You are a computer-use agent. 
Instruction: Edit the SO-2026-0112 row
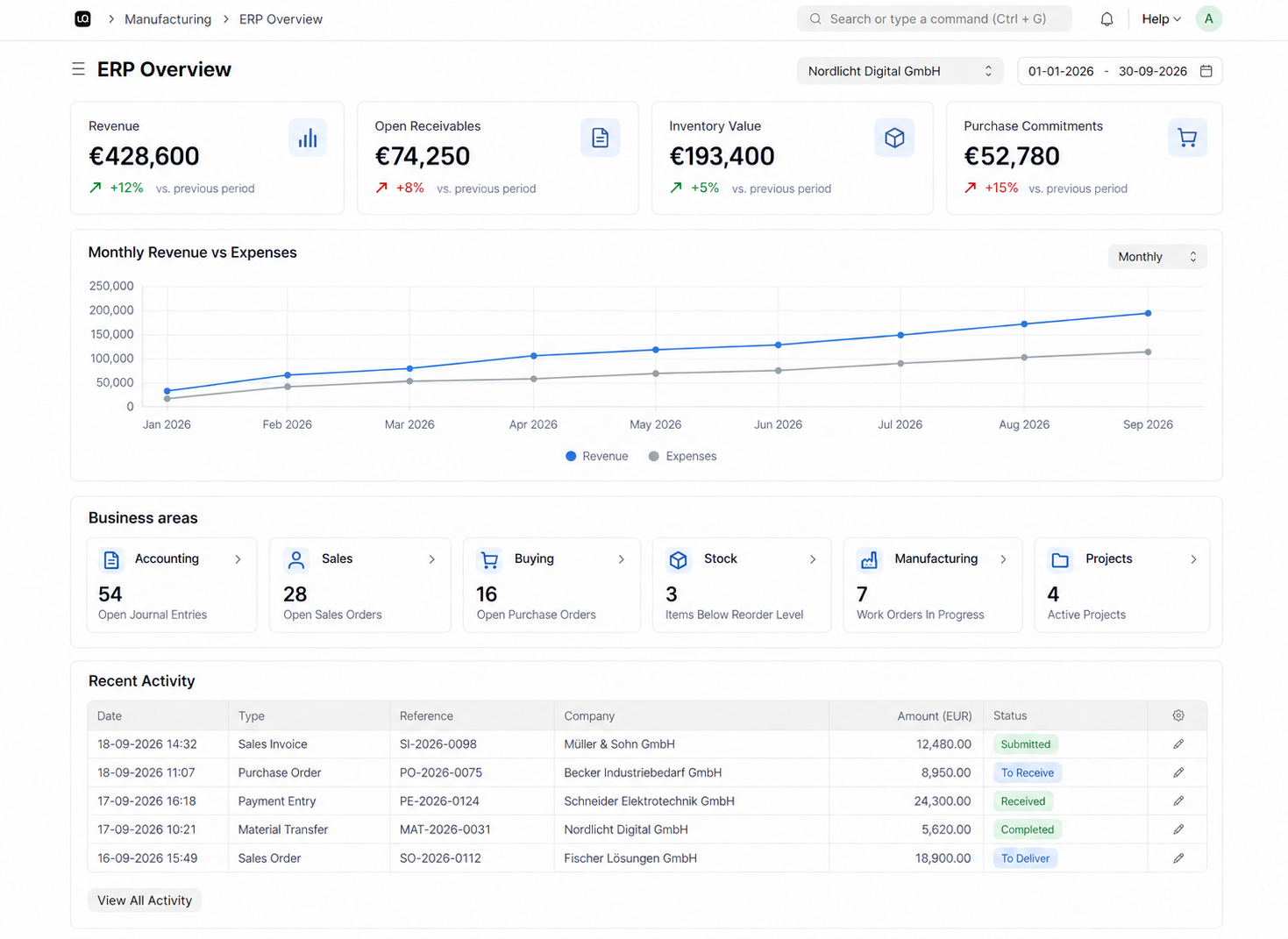(x=1178, y=858)
